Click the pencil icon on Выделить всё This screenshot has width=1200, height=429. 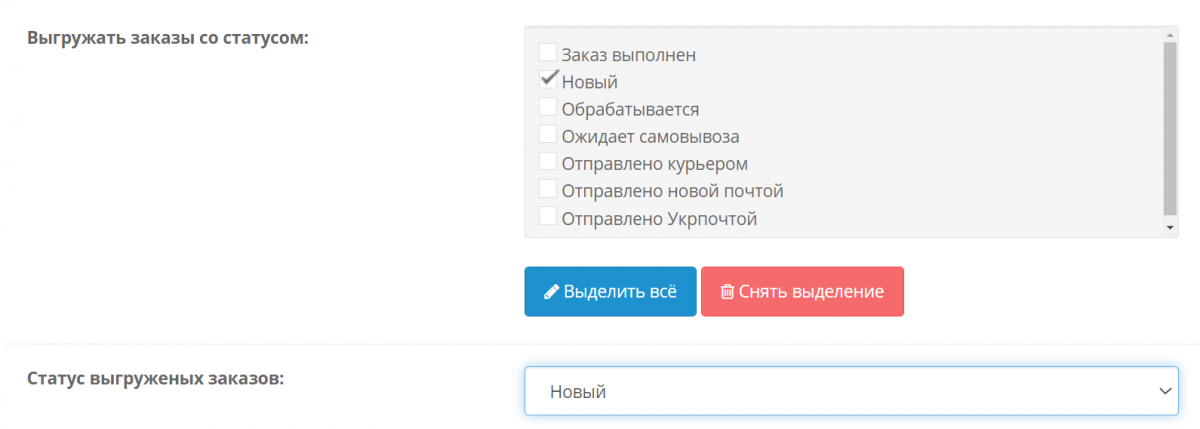point(551,292)
